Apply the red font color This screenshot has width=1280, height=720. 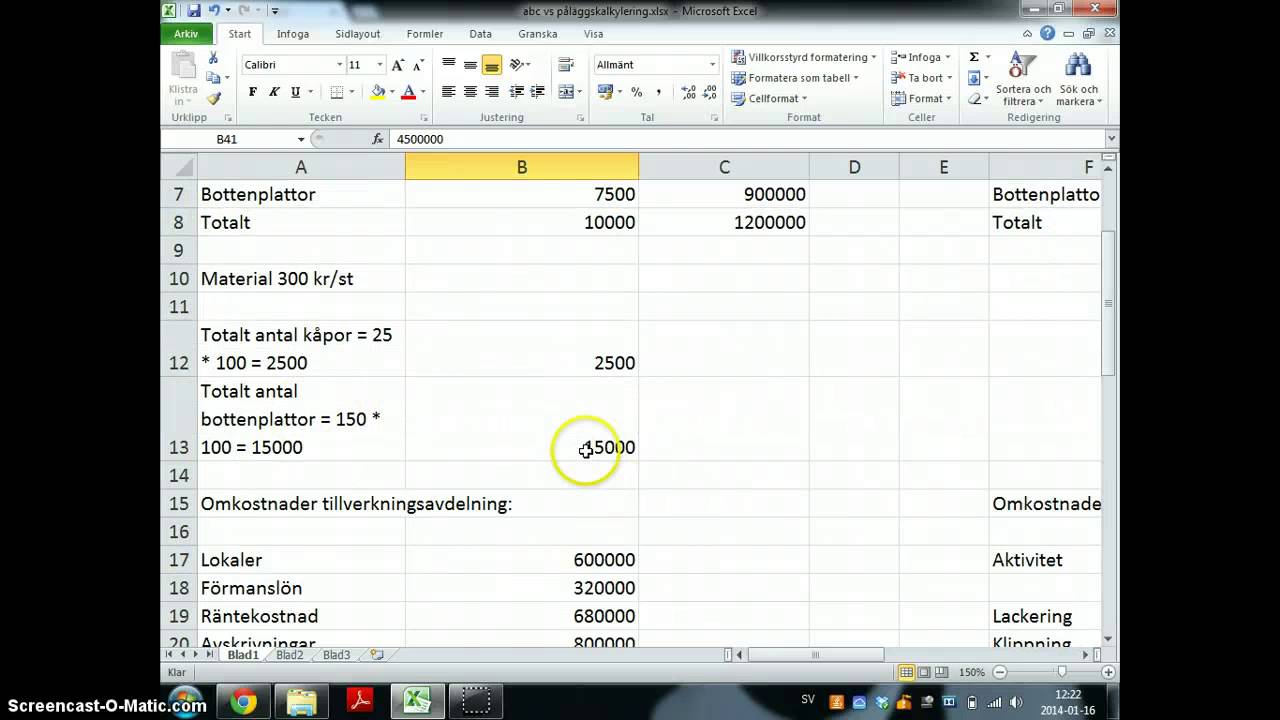click(408, 92)
